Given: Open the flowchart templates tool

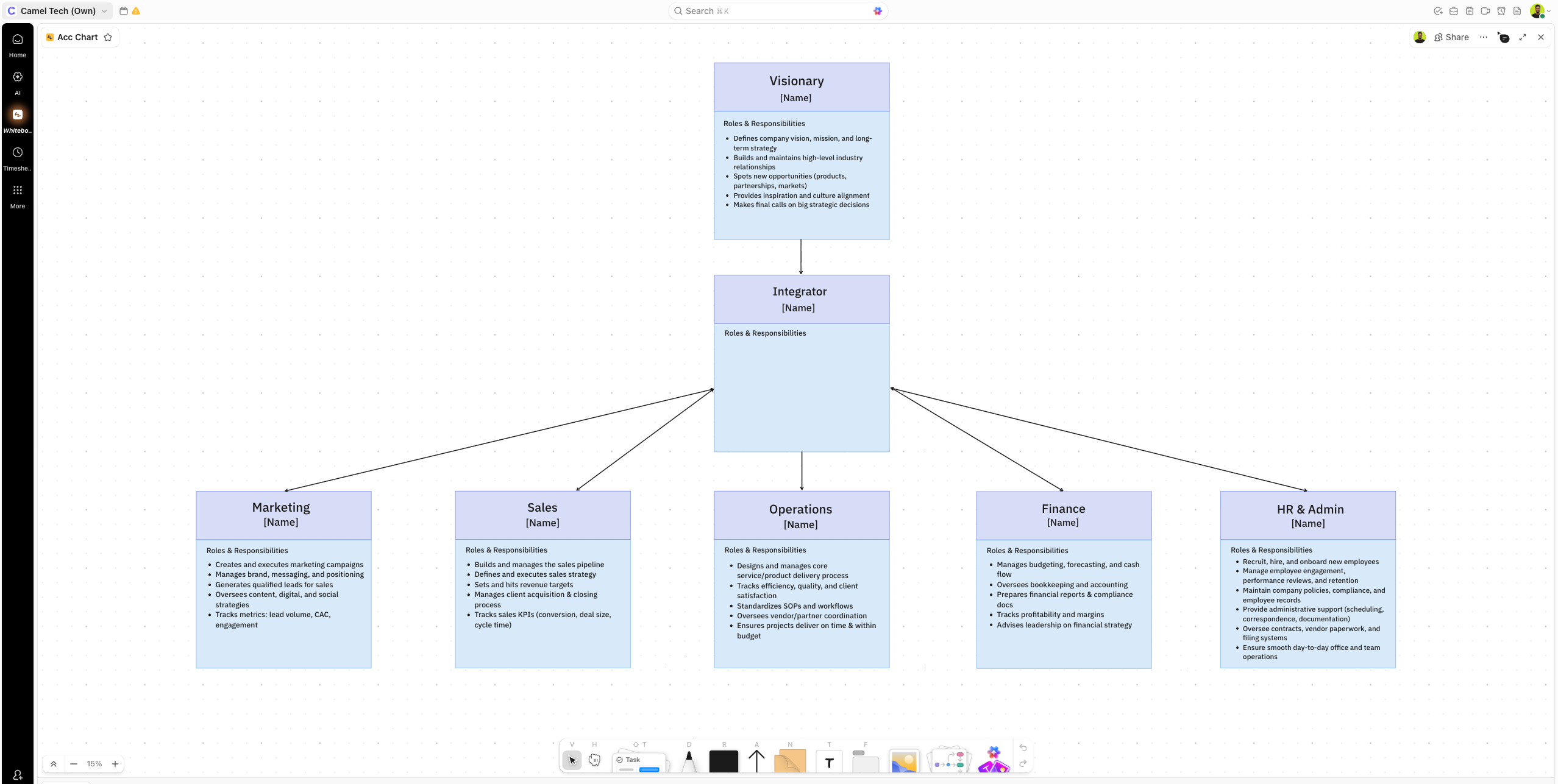Looking at the screenshot, I should click(x=949, y=761).
